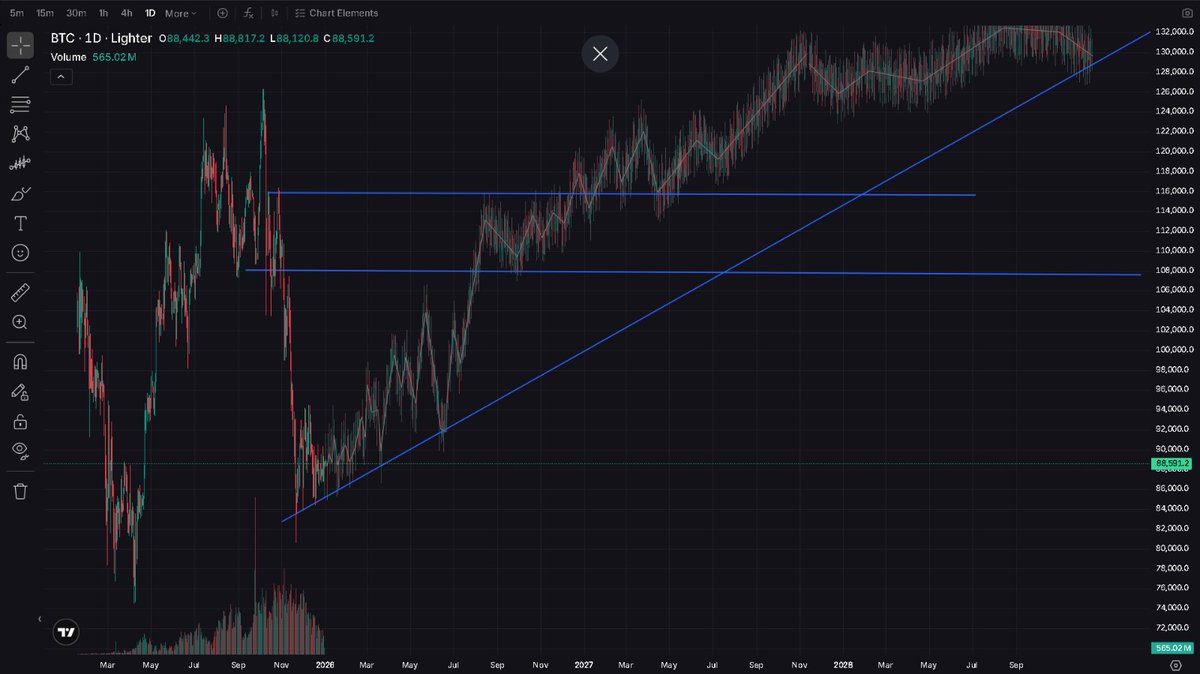This screenshot has width=1200, height=674.
Task: Click the current price label 88,591.2
Action: point(1170,464)
